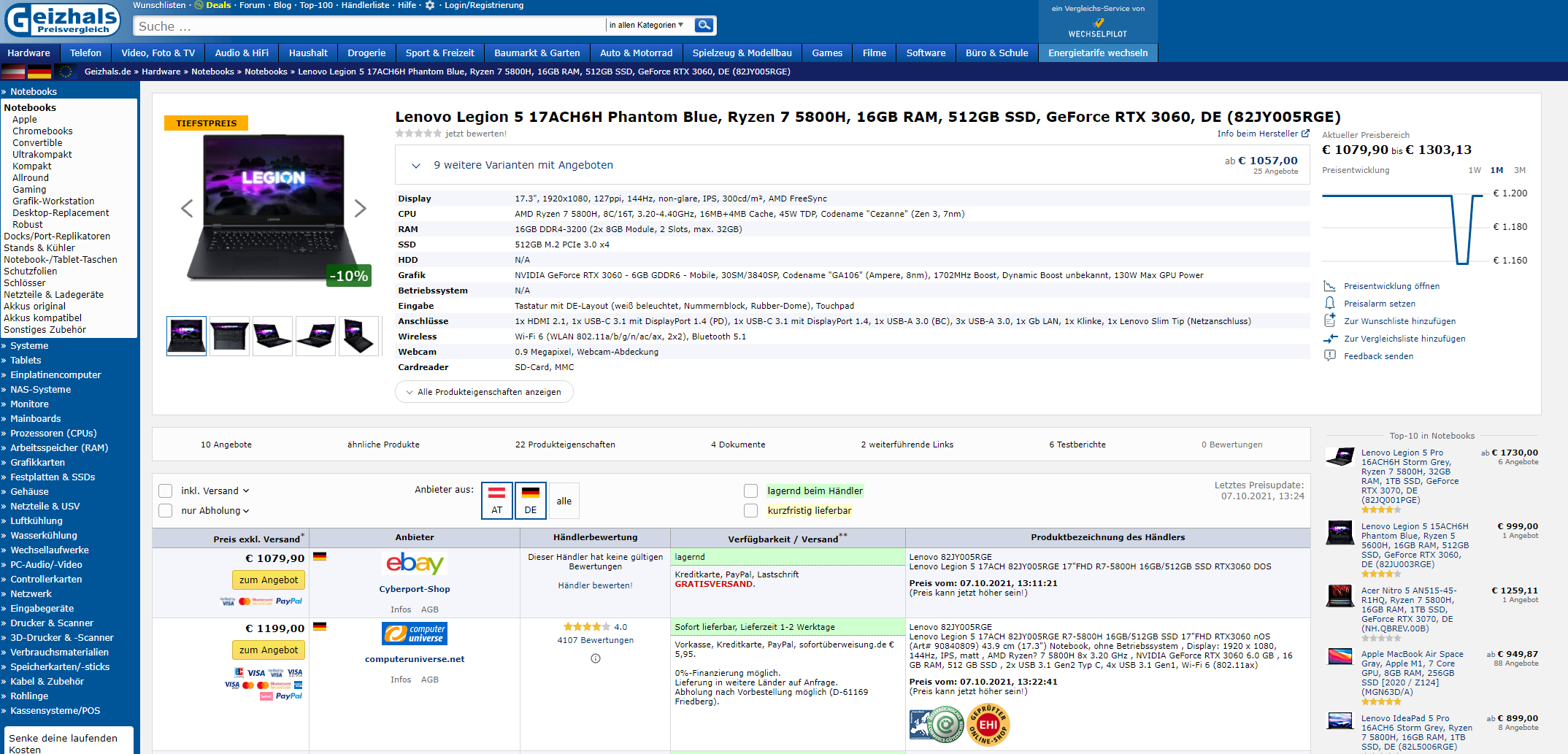Viewport: 1568px width, 754px height.
Task: Set price chart range to 3M
Action: pyautogui.click(x=1520, y=170)
